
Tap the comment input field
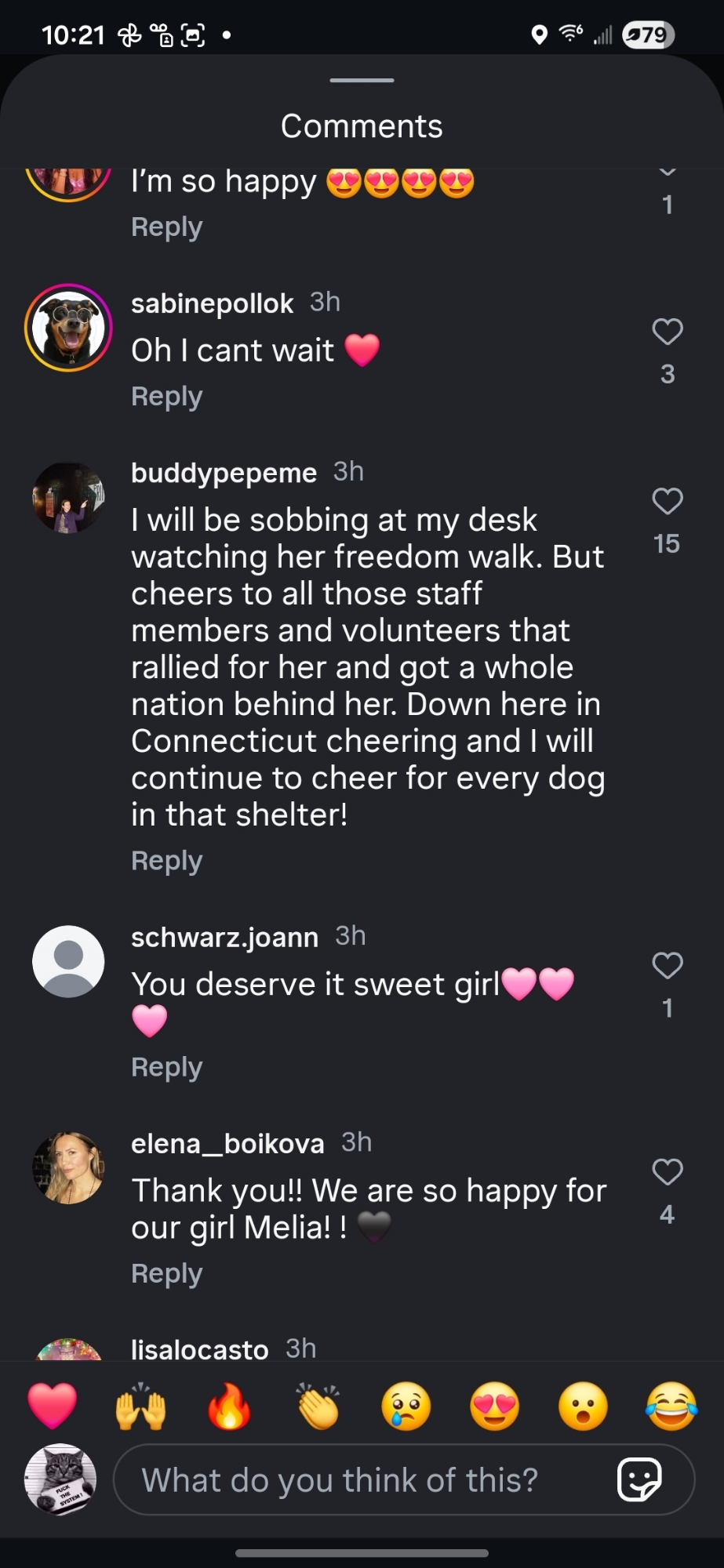[x=353, y=1480]
